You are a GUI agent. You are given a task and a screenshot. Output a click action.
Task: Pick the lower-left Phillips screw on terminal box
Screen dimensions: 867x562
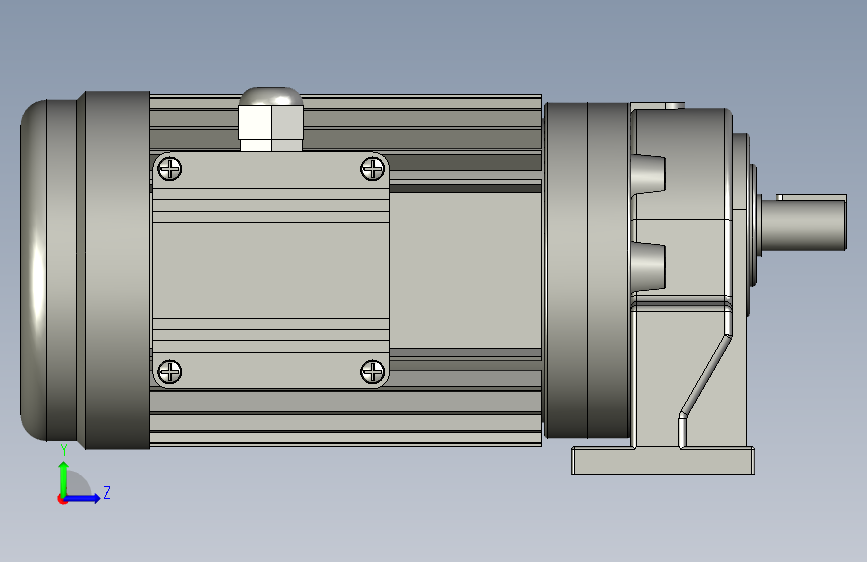point(170,371)
